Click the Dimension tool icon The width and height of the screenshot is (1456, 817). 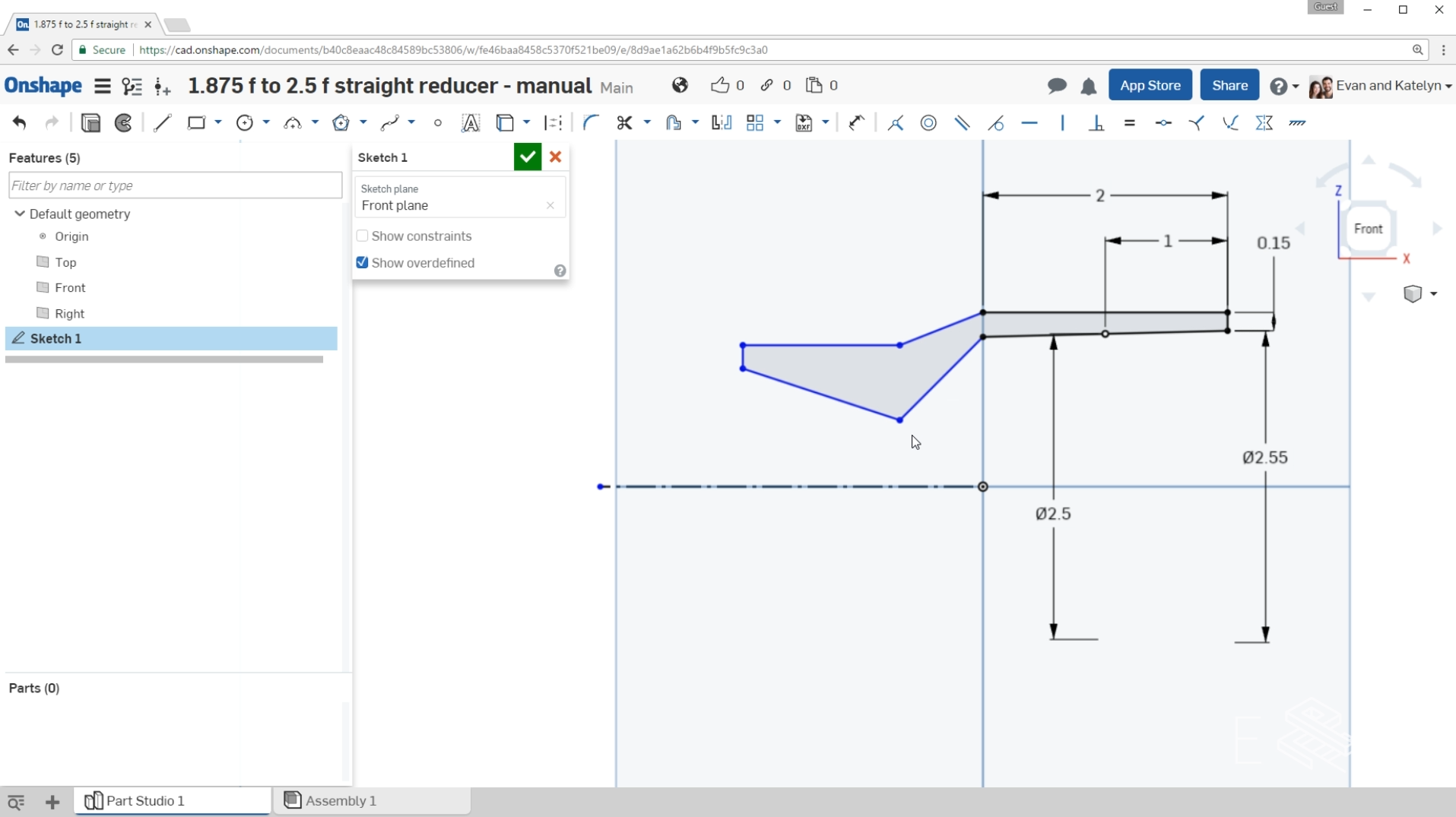857,123
